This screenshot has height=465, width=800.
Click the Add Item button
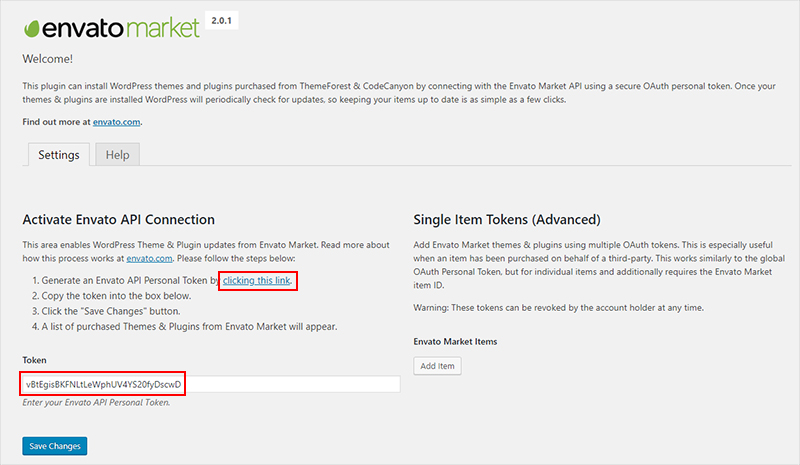pos(437,365)
